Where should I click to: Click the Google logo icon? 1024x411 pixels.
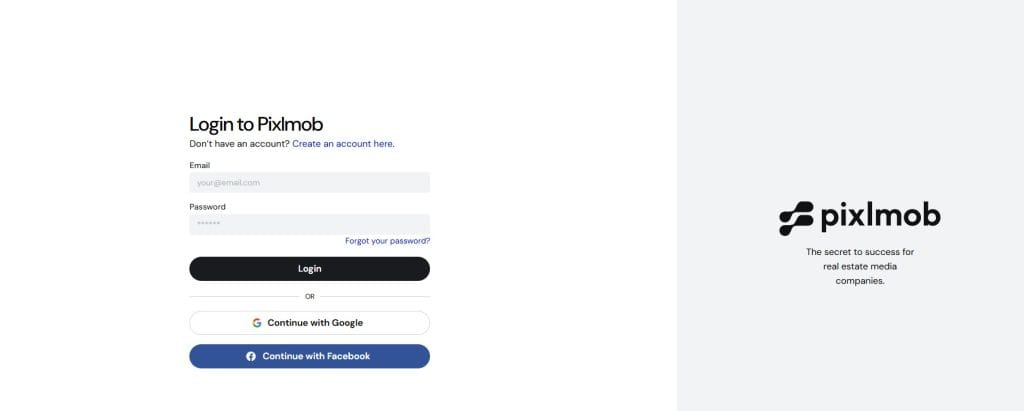point(257,323)
